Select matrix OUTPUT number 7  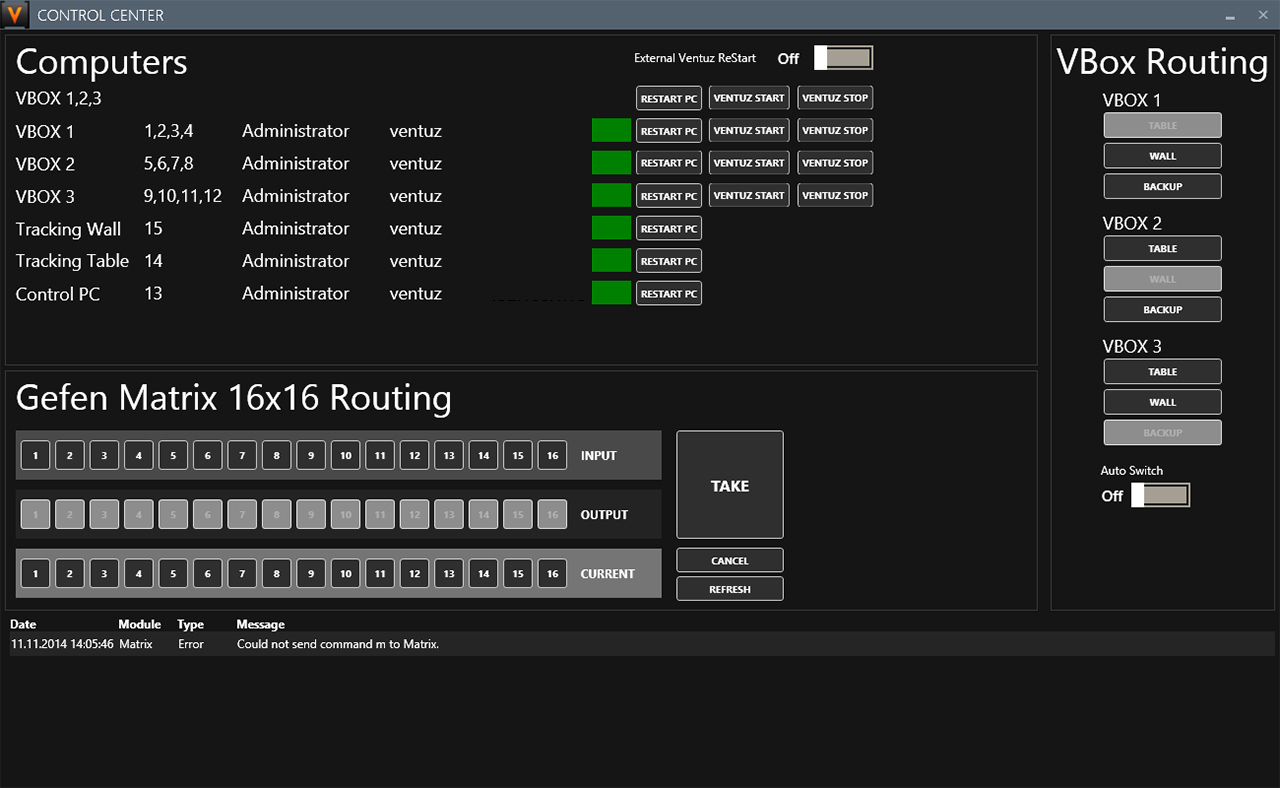tap(242, 514)
